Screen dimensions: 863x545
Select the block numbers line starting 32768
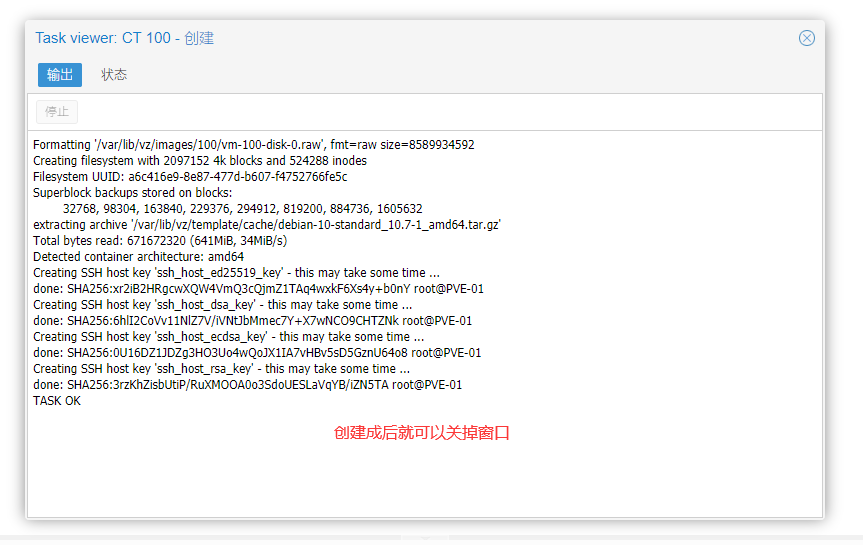[x=243, y=209]
